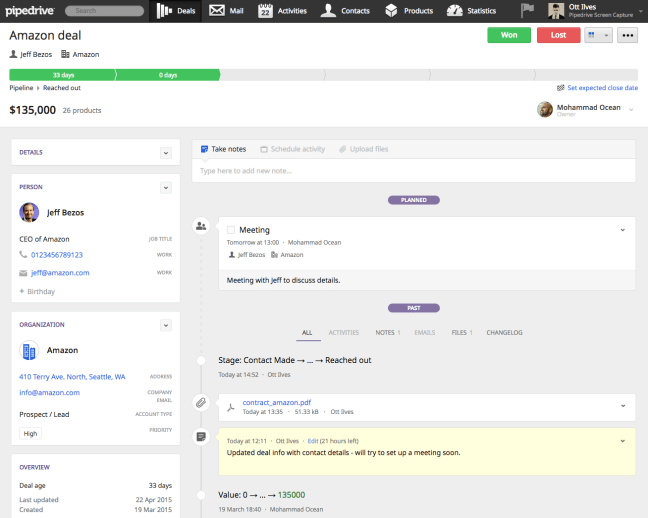648x518 pixels.
Task: Collapse the Person section chevron
Action: click(166, 186)
